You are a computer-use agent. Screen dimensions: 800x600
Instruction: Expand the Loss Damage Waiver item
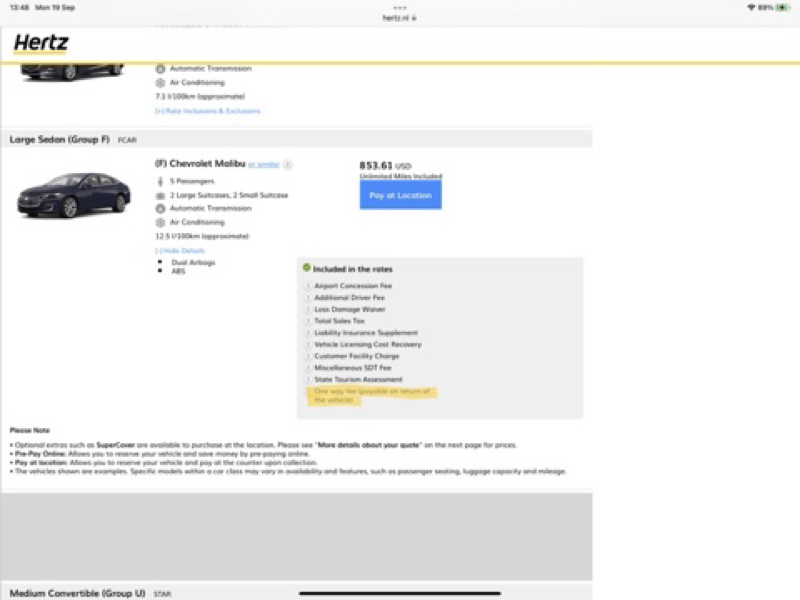coord(308,310)
